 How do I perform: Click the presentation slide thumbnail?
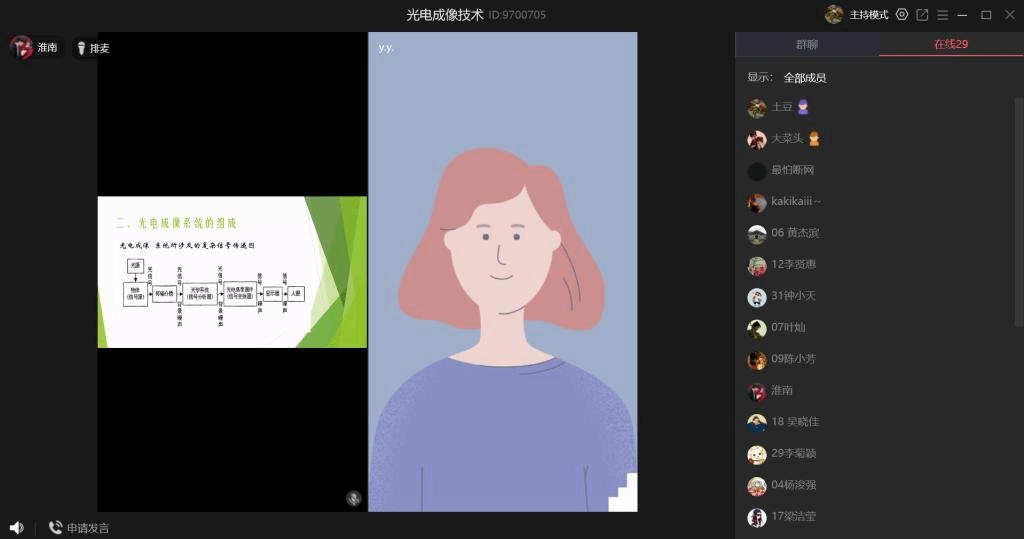[232, 272]
